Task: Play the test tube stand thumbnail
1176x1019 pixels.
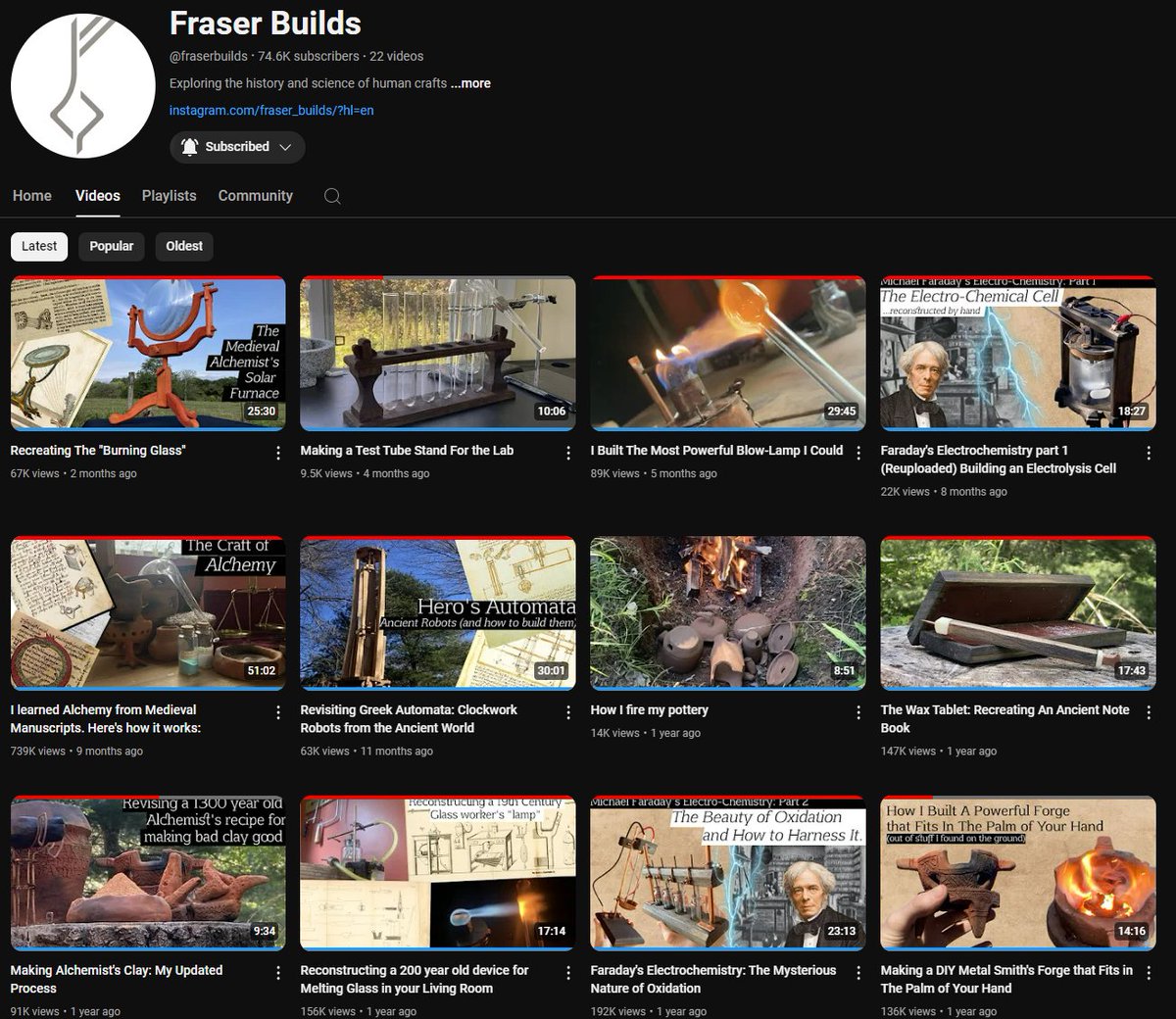Action: coord(438,353)
